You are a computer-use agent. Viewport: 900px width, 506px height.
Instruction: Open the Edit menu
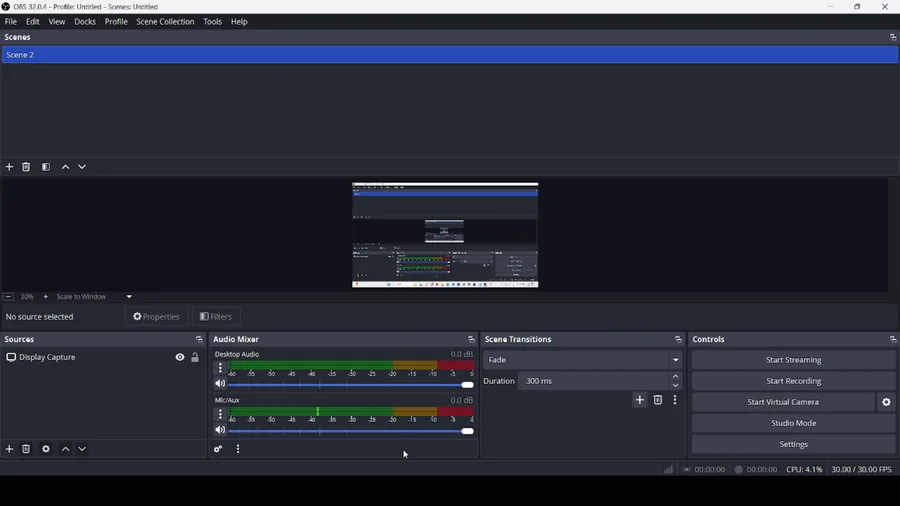coord(33,22)
